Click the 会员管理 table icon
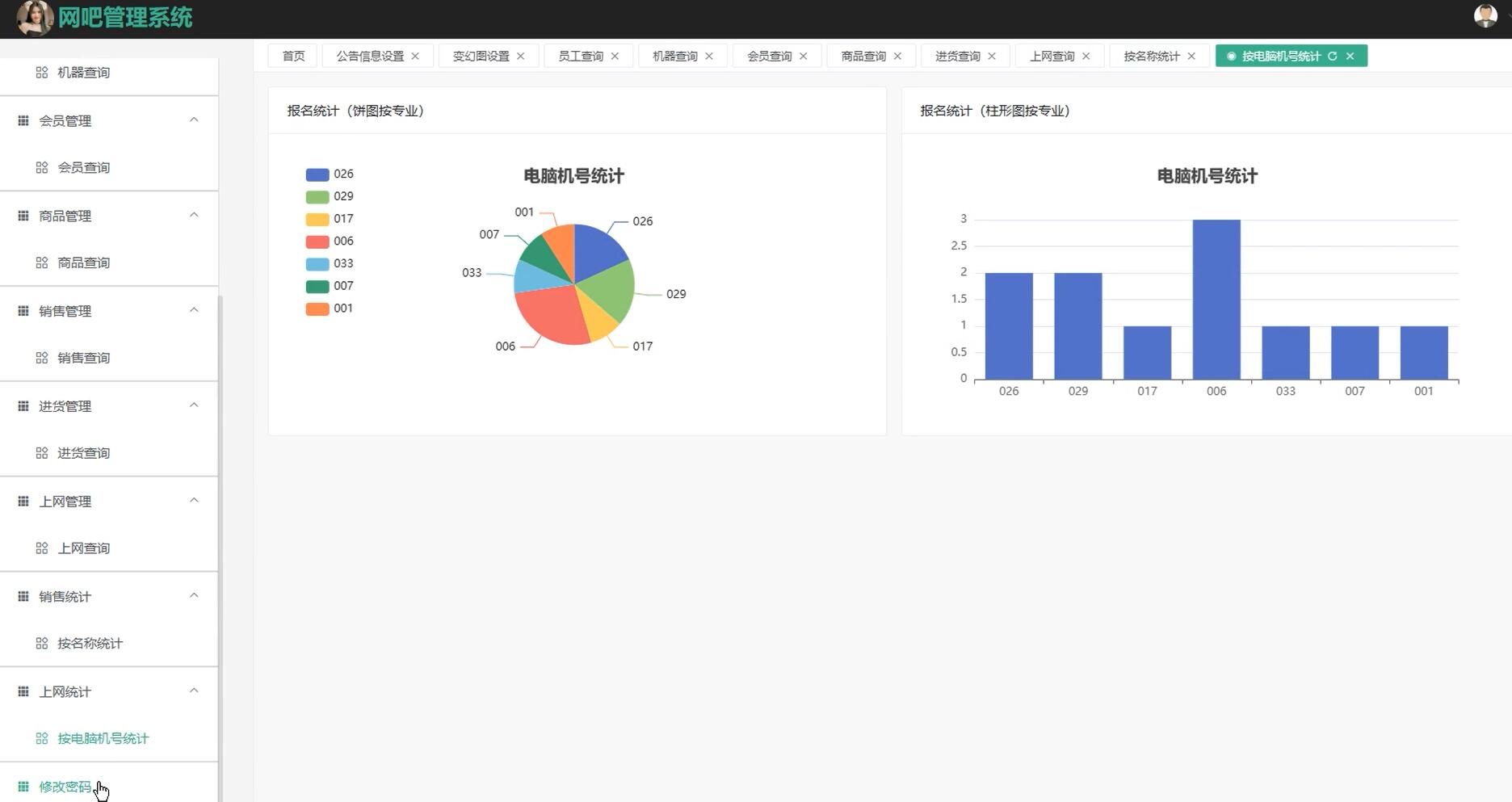This screenshot has height=802, width=1512. [23, 120]
